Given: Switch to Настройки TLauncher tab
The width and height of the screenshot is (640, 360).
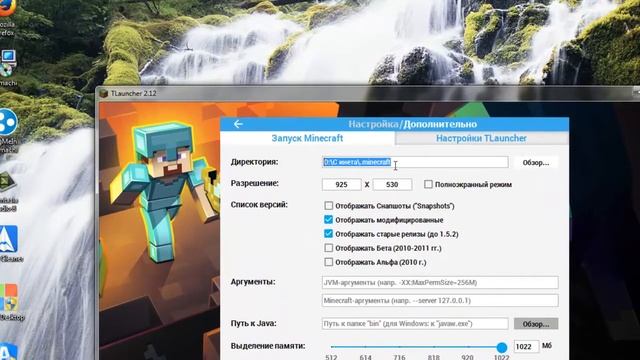Looking at the screenshot, I should [x=481, y=138].
